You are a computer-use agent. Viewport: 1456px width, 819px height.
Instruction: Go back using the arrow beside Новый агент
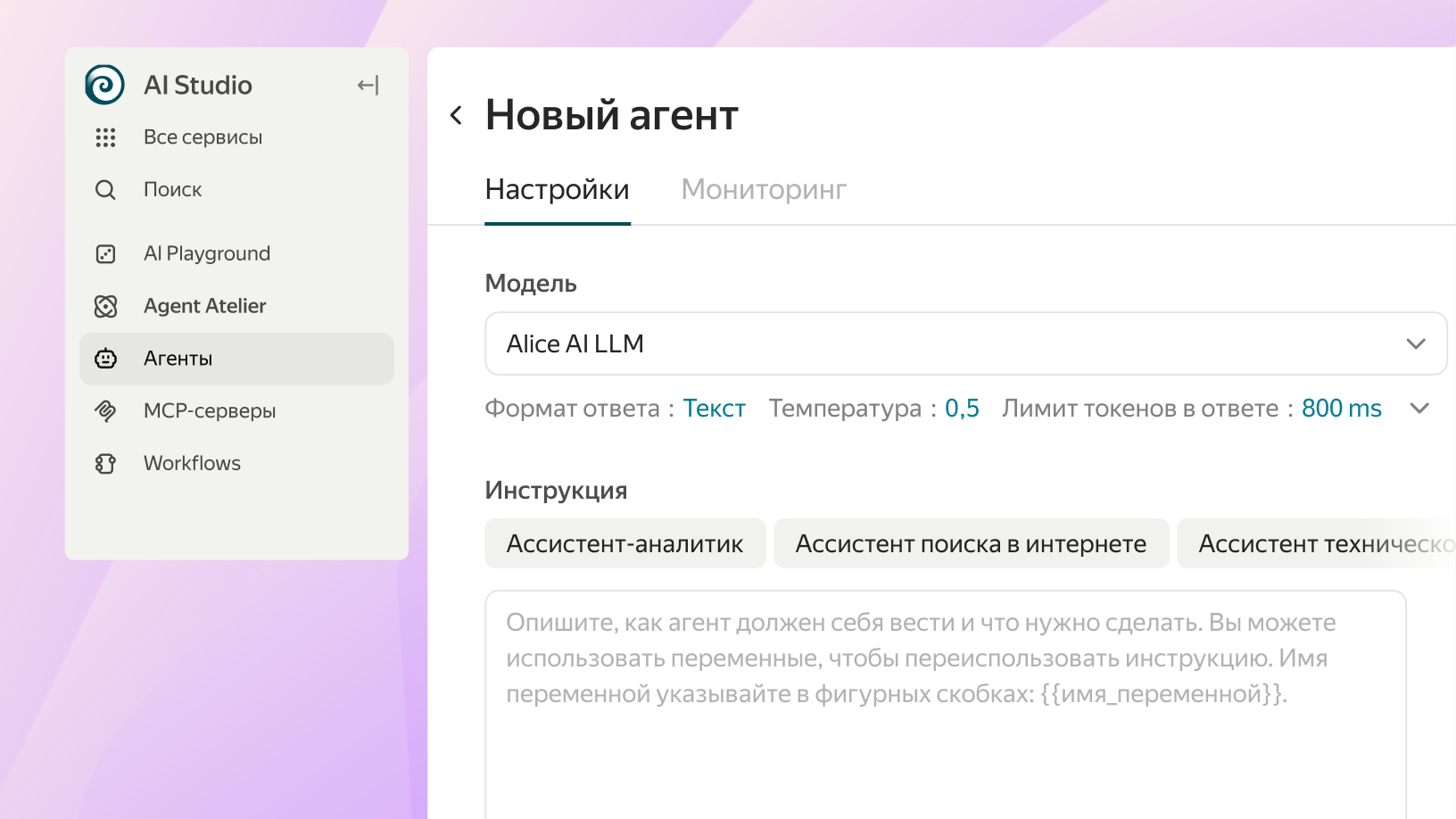click(456, 115)
